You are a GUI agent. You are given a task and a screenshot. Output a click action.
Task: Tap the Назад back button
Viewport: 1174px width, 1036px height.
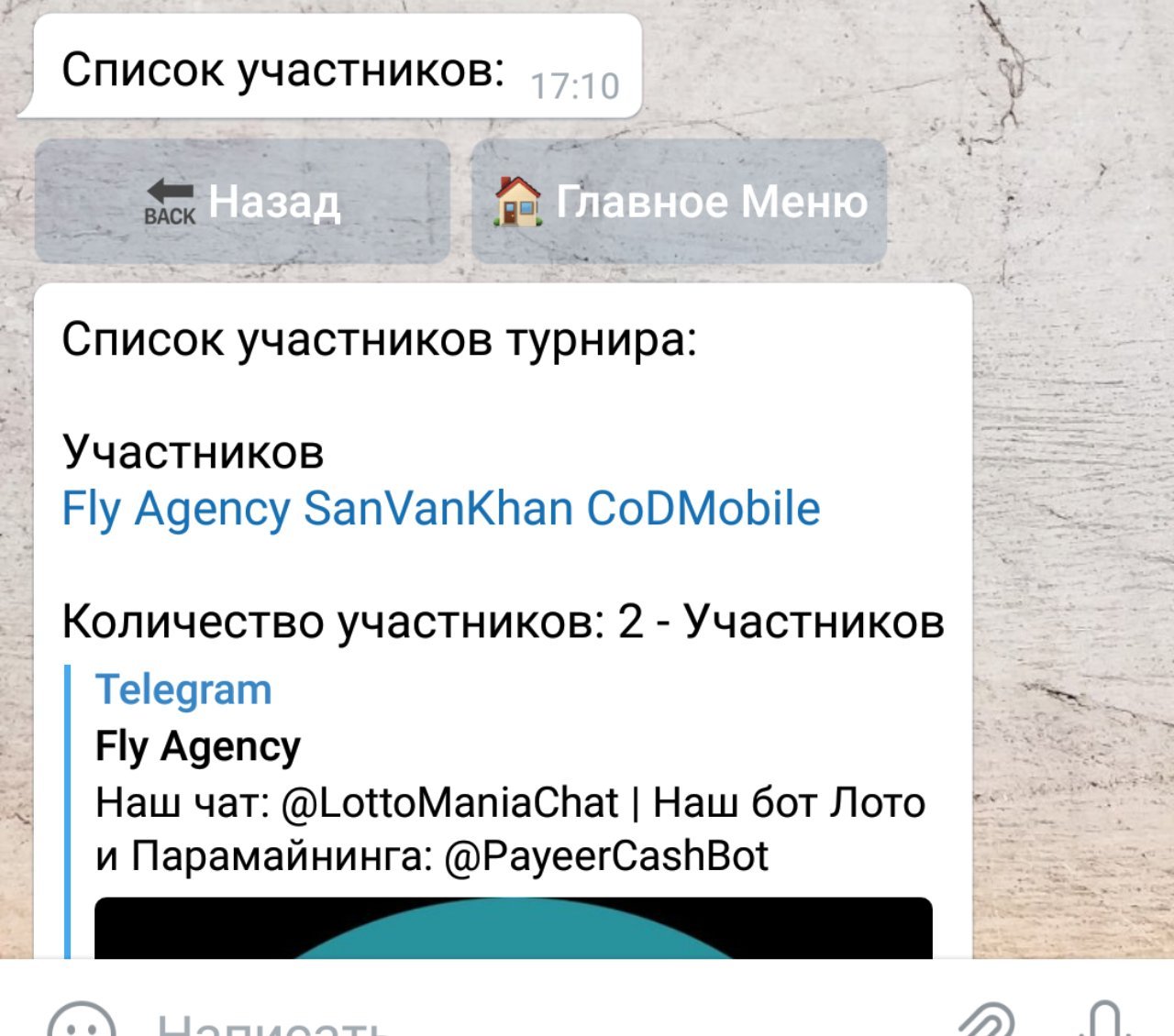[x=242, y=201]
